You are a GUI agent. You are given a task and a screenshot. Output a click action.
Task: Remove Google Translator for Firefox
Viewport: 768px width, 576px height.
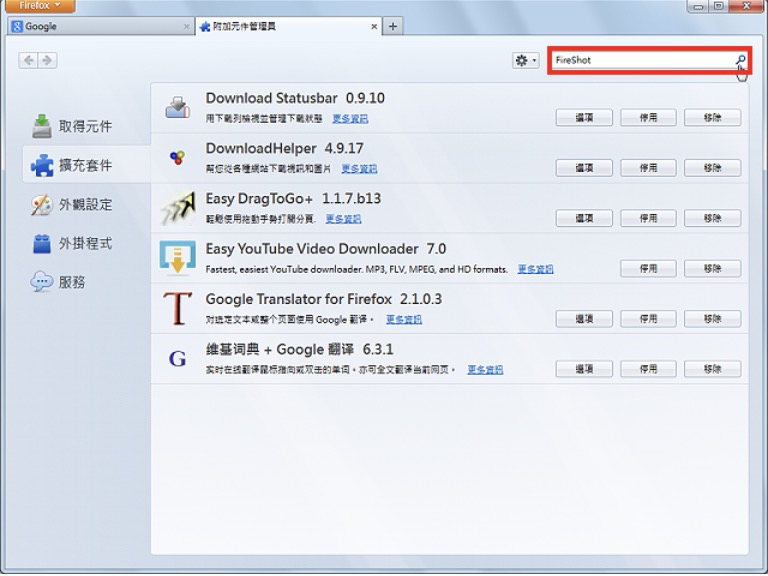pos(712,319)
